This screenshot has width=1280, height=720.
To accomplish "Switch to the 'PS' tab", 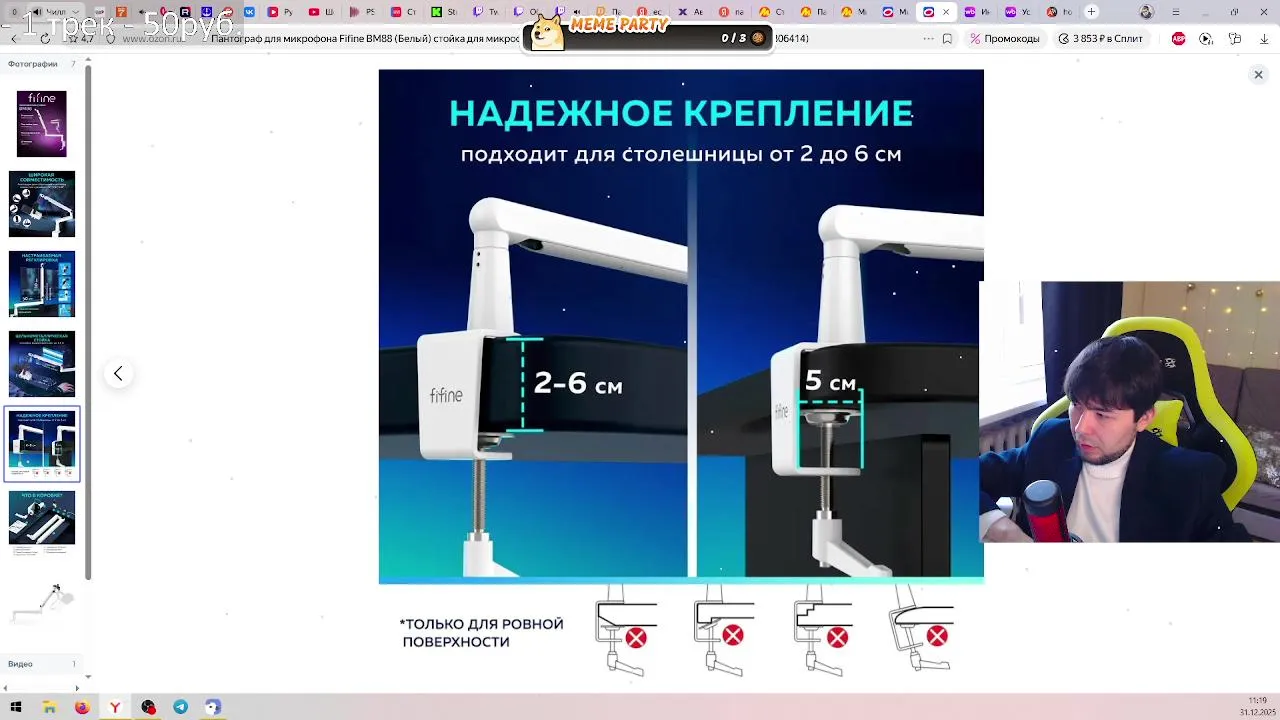I will 362,11.
